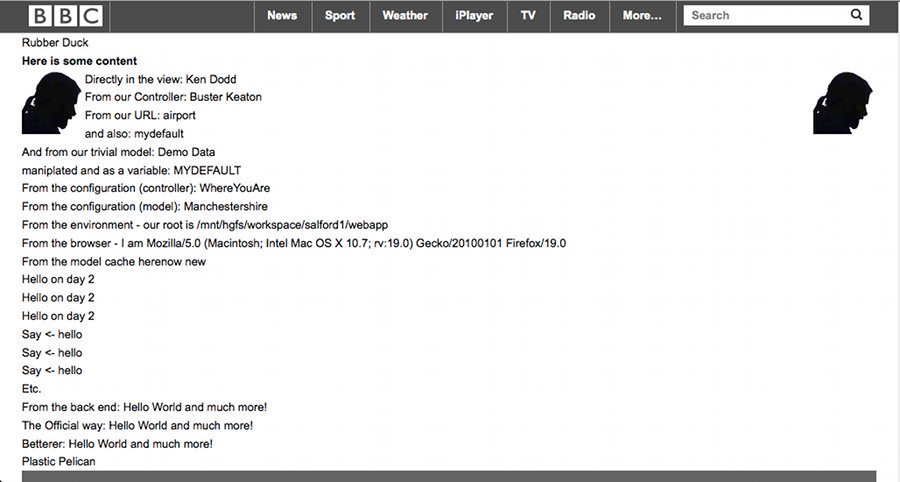Click the "Plastic Pelican" text
Image resolution: width=900 pixels, height=482 pixels.
[x=58, y=461]
